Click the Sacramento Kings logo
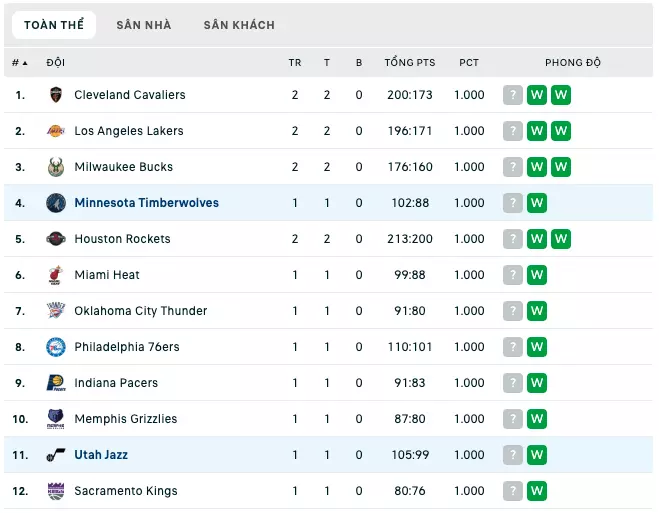Image resolution: width=659 pixels, height=513 pixels. [56, 491]
